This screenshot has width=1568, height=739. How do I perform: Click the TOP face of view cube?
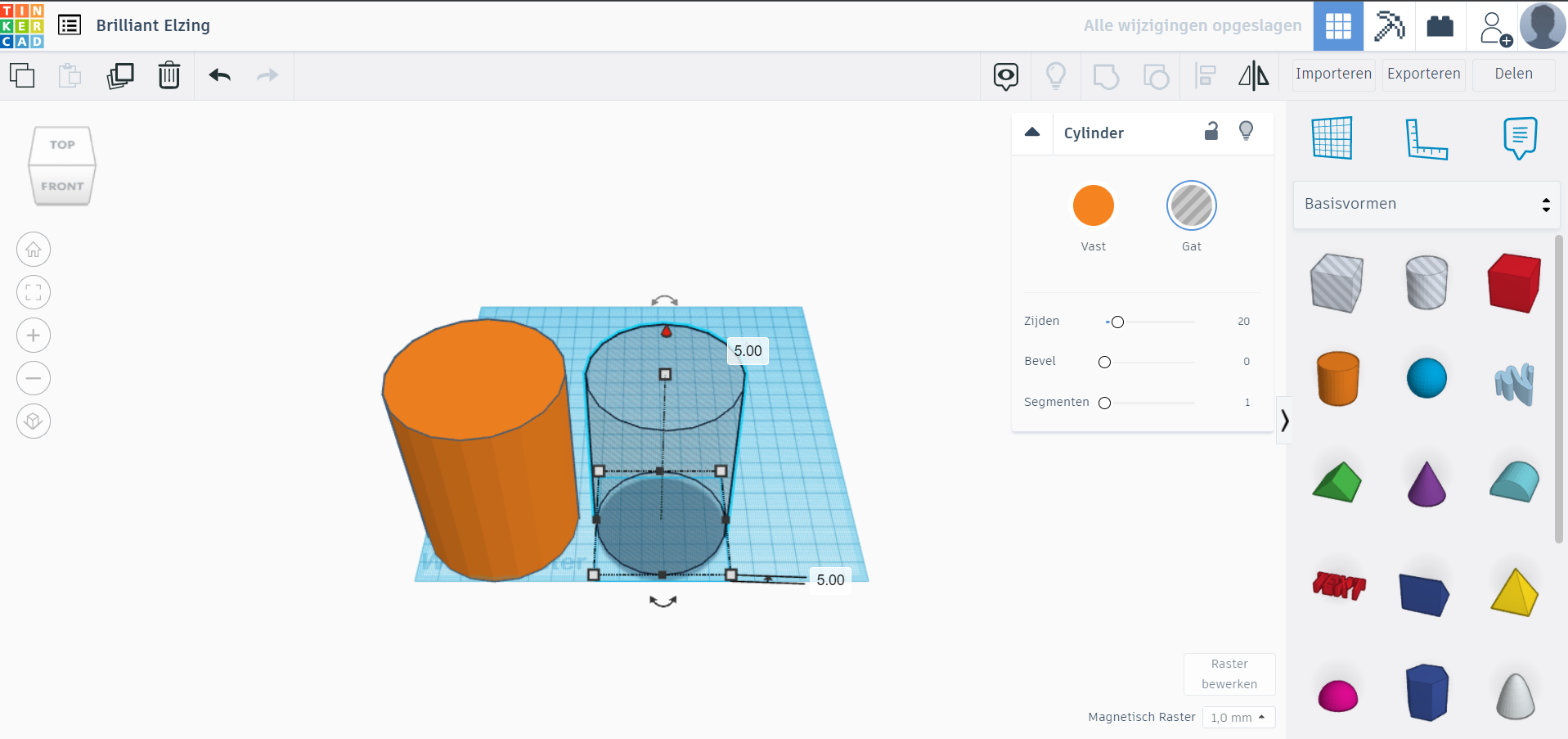click(x=62, y=145)
